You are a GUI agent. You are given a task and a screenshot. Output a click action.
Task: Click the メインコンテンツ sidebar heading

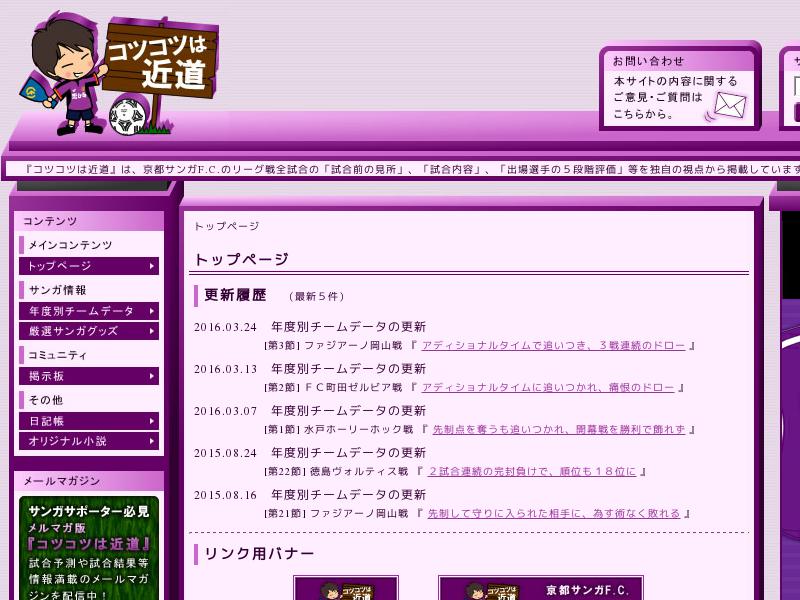coord(70,245)
